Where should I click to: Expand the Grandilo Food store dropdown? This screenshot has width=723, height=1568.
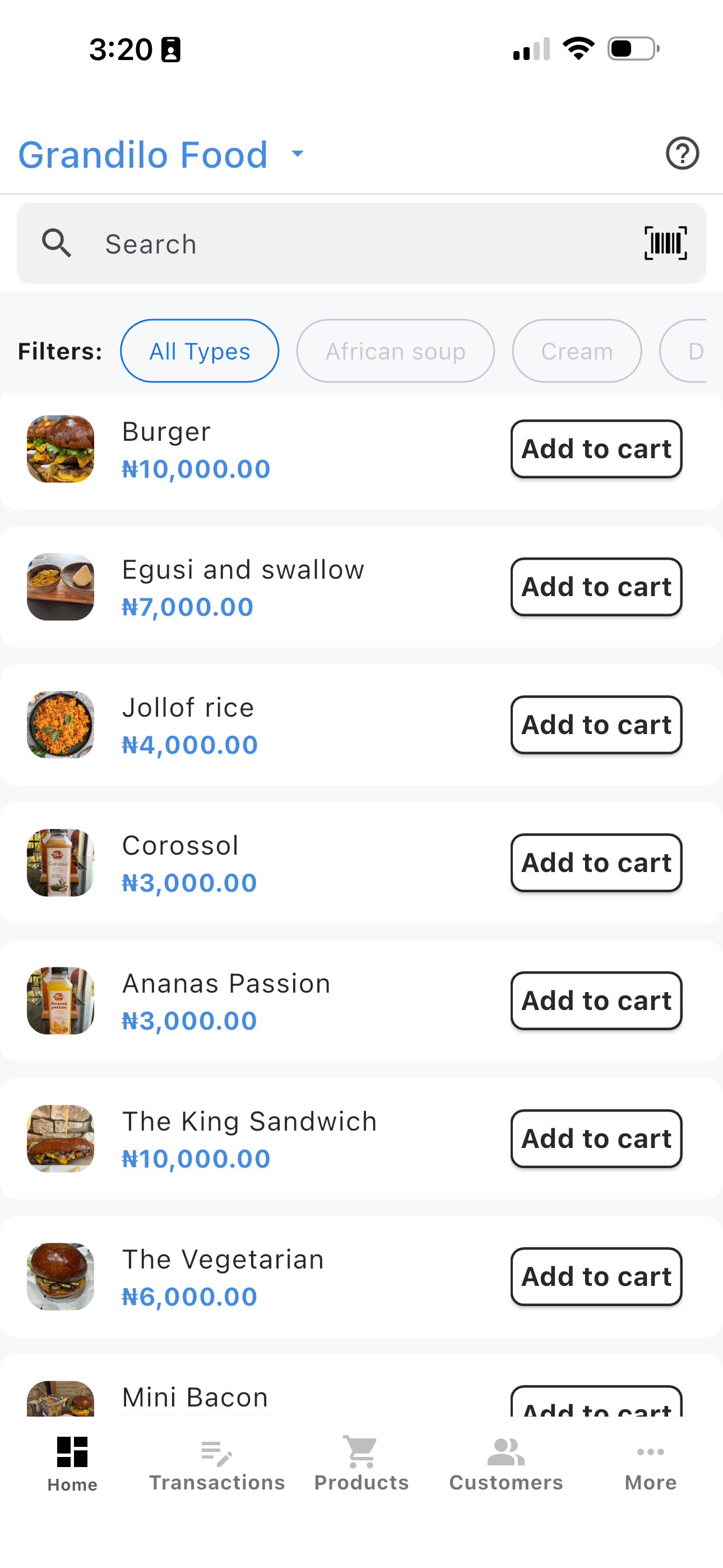297,154
